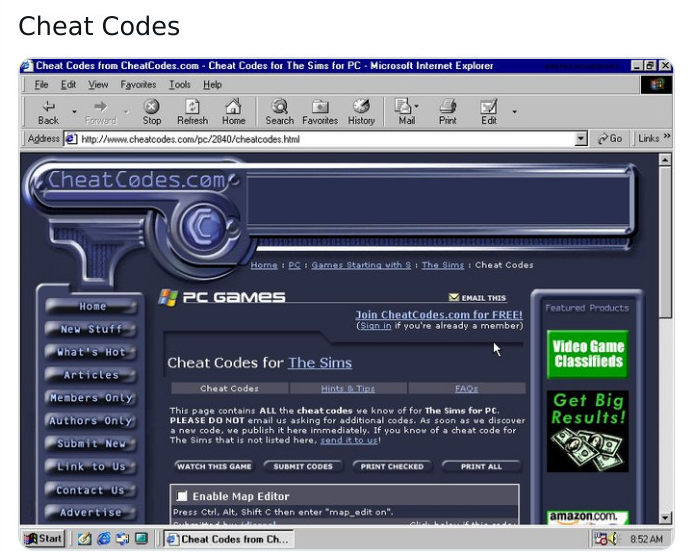The image size is (694, 552).
Task: Click the Watch This Game button
Action: click(x=214, y=467)
